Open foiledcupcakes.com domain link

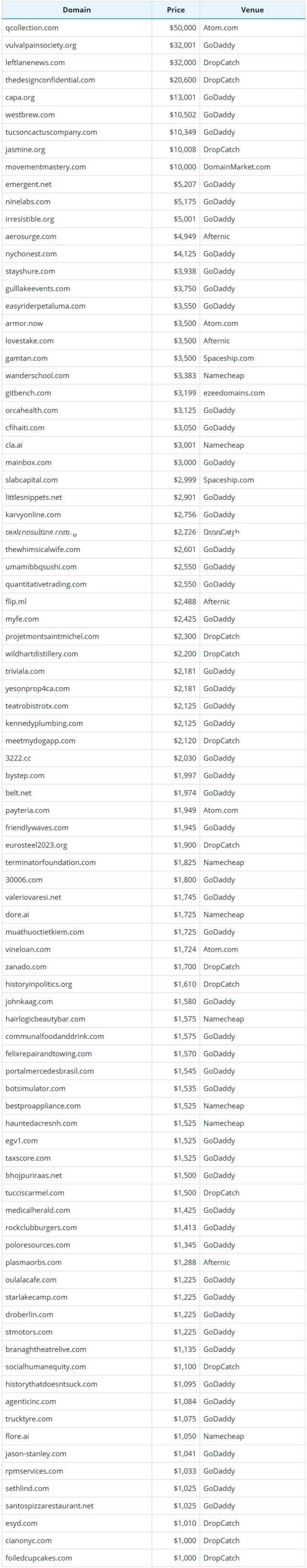click(x=38, y=1557)
